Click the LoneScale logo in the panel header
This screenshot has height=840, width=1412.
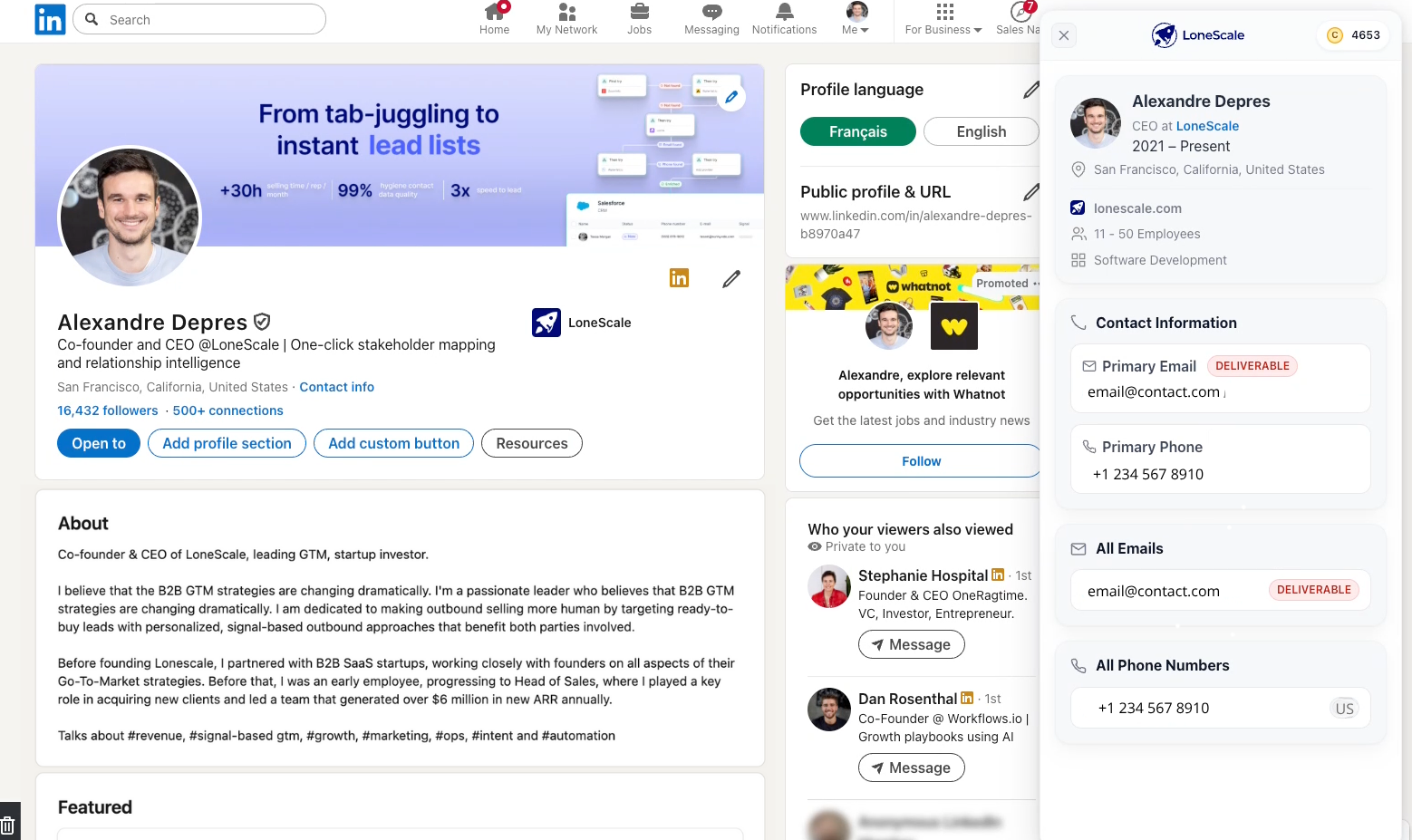pos(1197,35)
